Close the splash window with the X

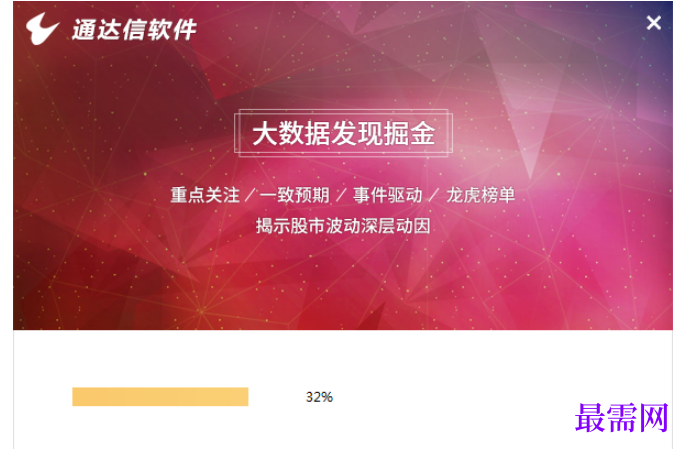click(653, 23)
